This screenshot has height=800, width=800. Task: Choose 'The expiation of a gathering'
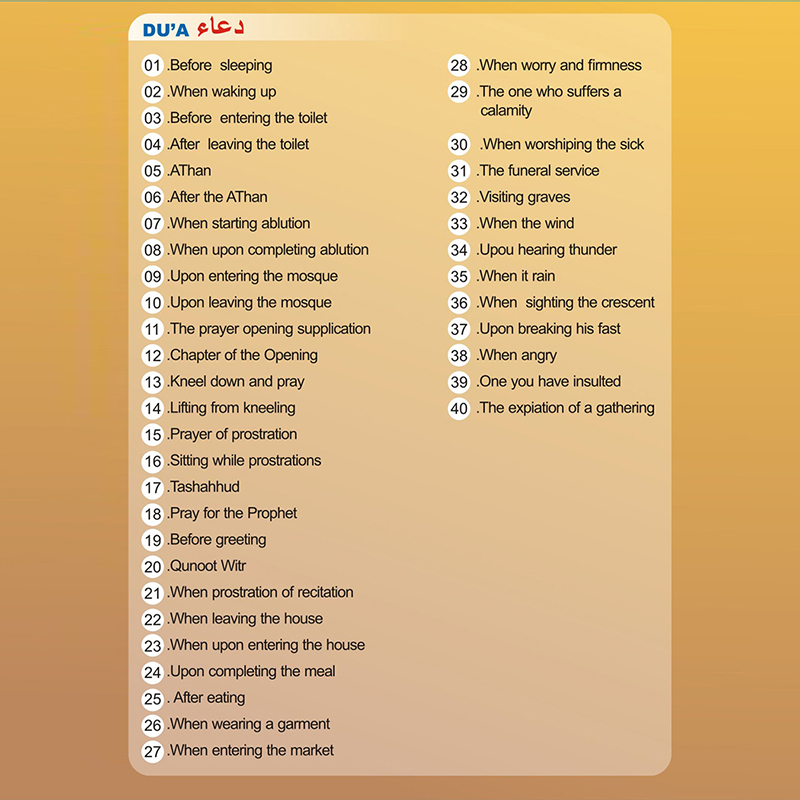pos(566,408)
